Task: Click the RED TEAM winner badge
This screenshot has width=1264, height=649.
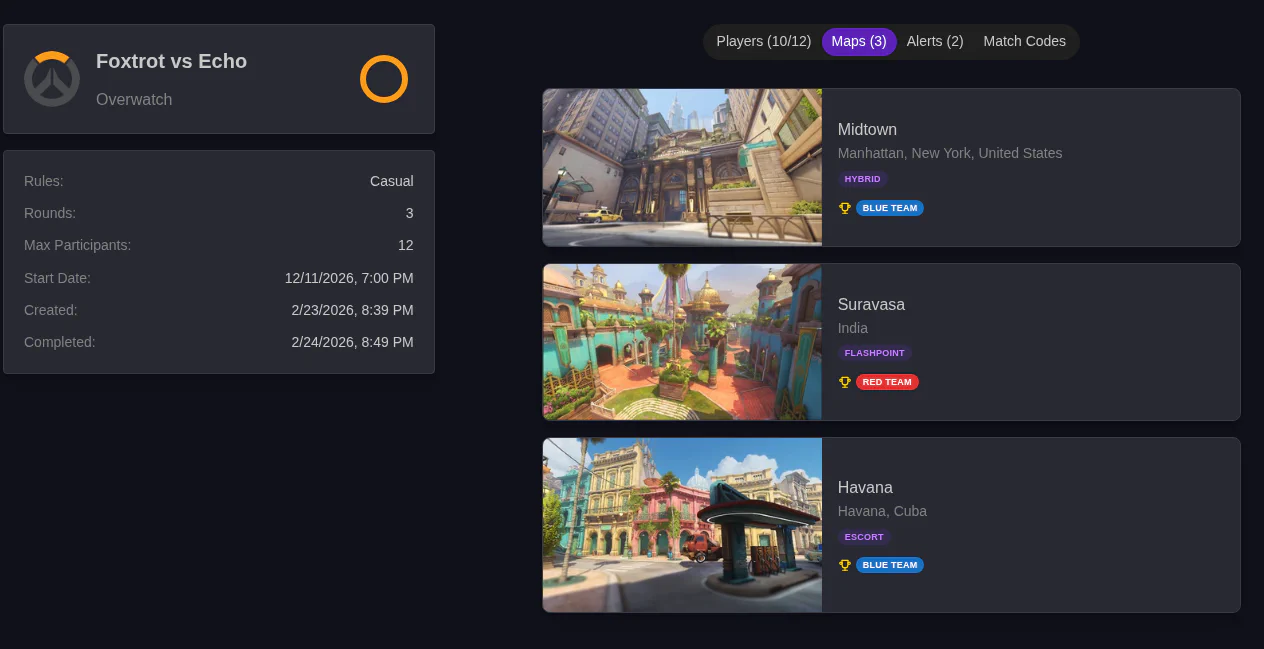Action: click(x=886, y=382)
